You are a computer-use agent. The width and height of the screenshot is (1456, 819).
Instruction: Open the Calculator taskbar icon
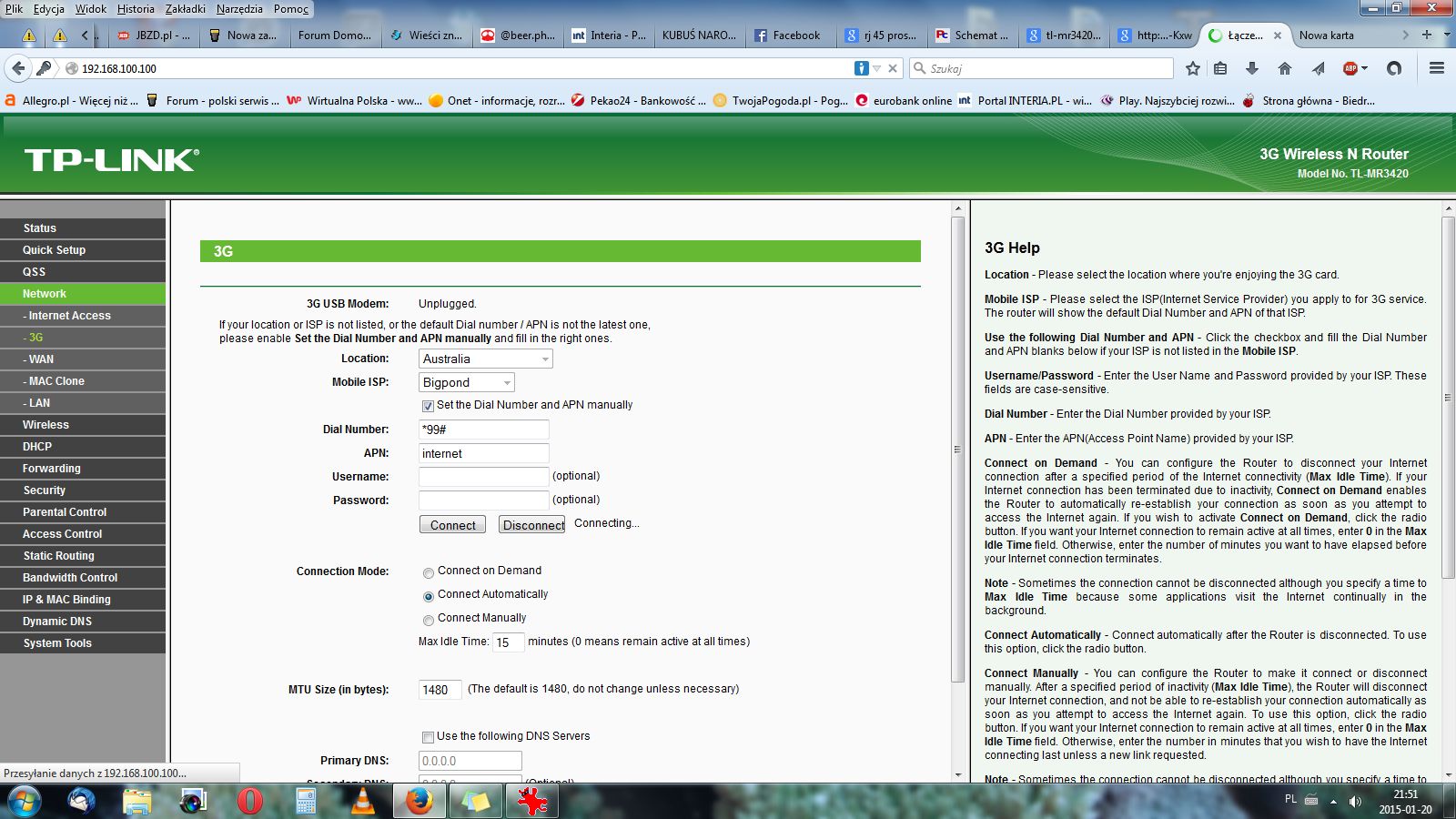(306, 801)
